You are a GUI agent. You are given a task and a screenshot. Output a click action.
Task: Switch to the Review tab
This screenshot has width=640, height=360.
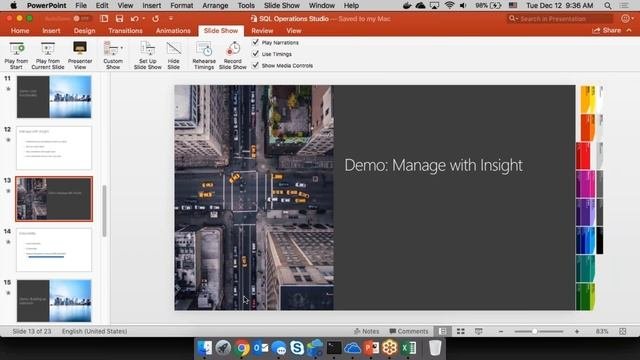point(262,31)
